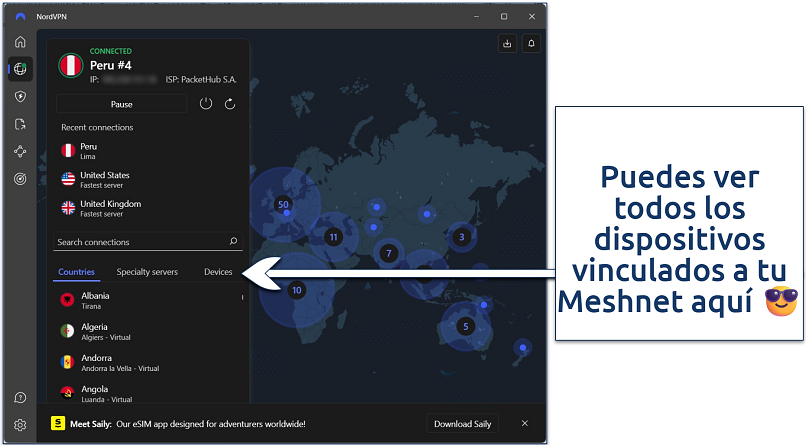The width and height of the screenshot is (806, 445).
Task: Open the Dark Web Monitor target icon
Action: tap(20, 179)
